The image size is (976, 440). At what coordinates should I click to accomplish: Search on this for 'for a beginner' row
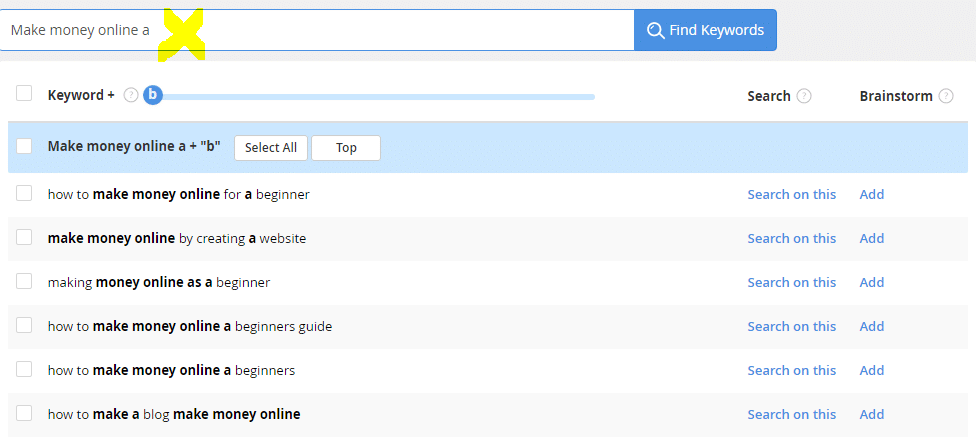[x=792, y=194]
